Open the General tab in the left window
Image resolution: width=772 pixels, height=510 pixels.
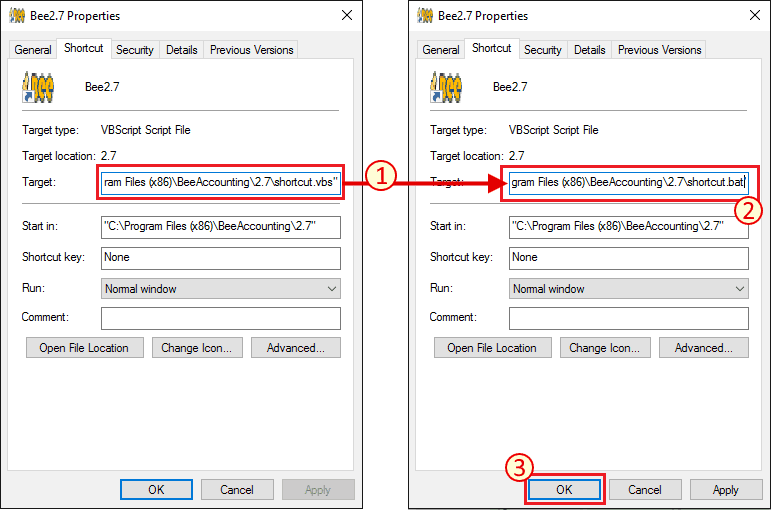click(x=33, y=50)
